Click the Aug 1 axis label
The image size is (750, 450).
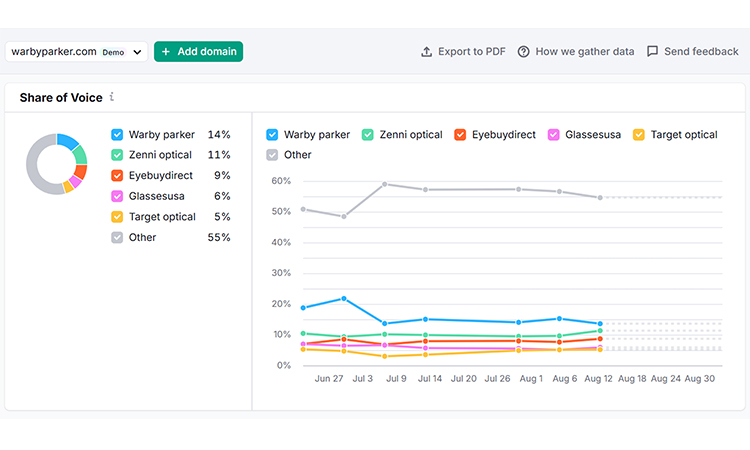pos(531,379)
